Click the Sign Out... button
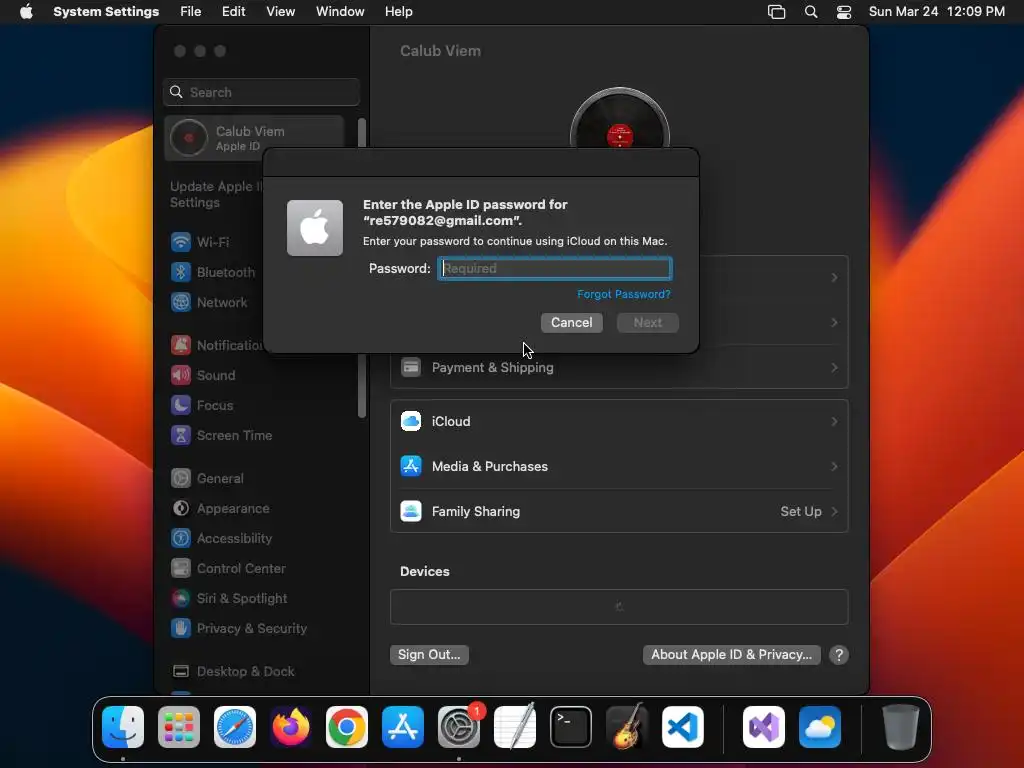Viewport: 1024px width, 768px height. pyautogui.click(x=429, y=655)
